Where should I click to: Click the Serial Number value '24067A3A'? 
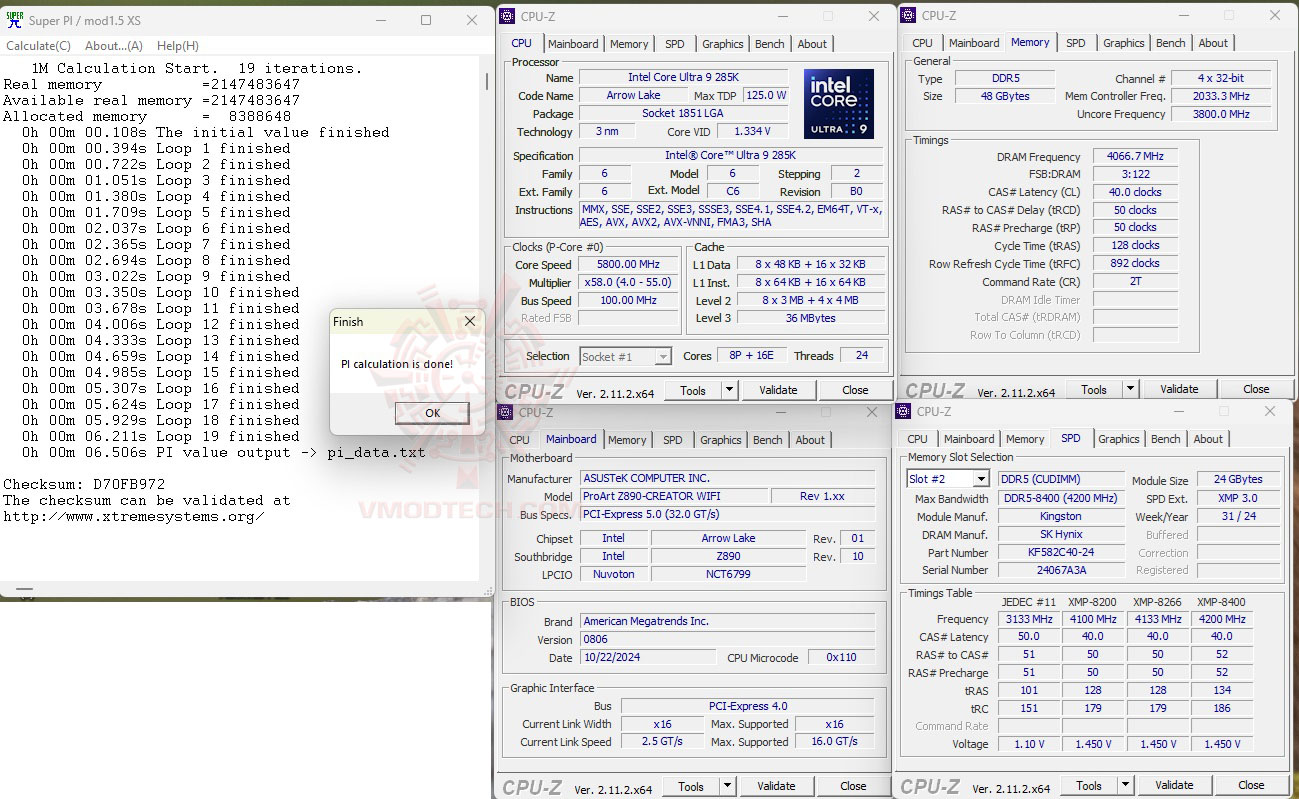click(1061, 570)
